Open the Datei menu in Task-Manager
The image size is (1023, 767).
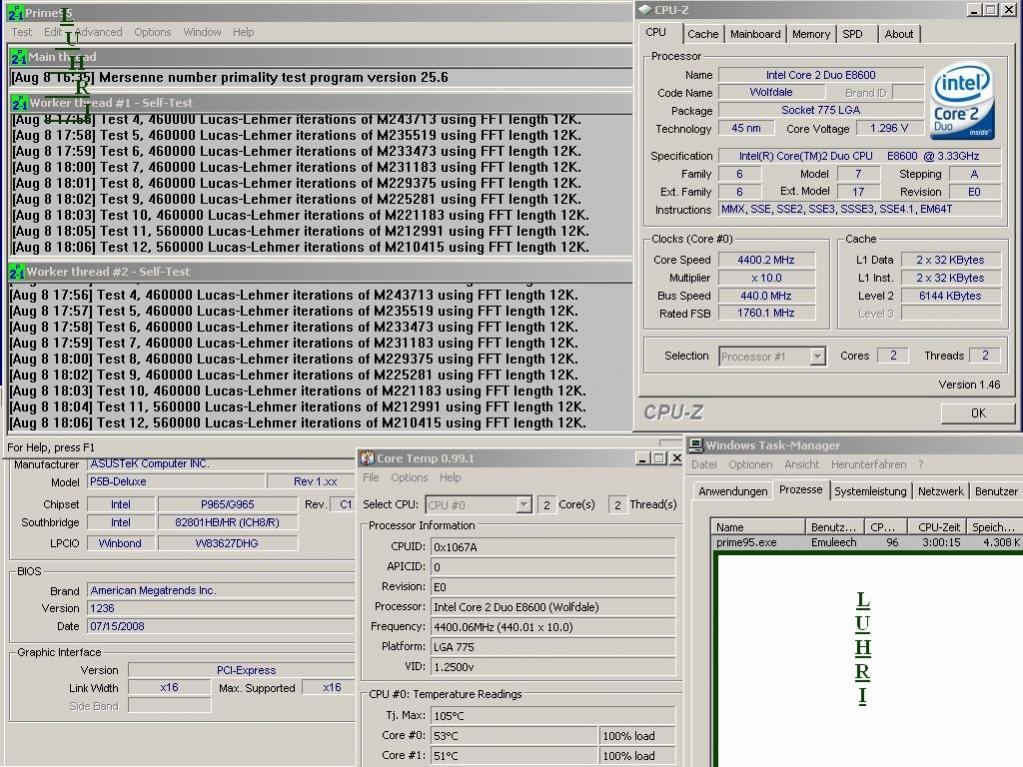(704, 464)
